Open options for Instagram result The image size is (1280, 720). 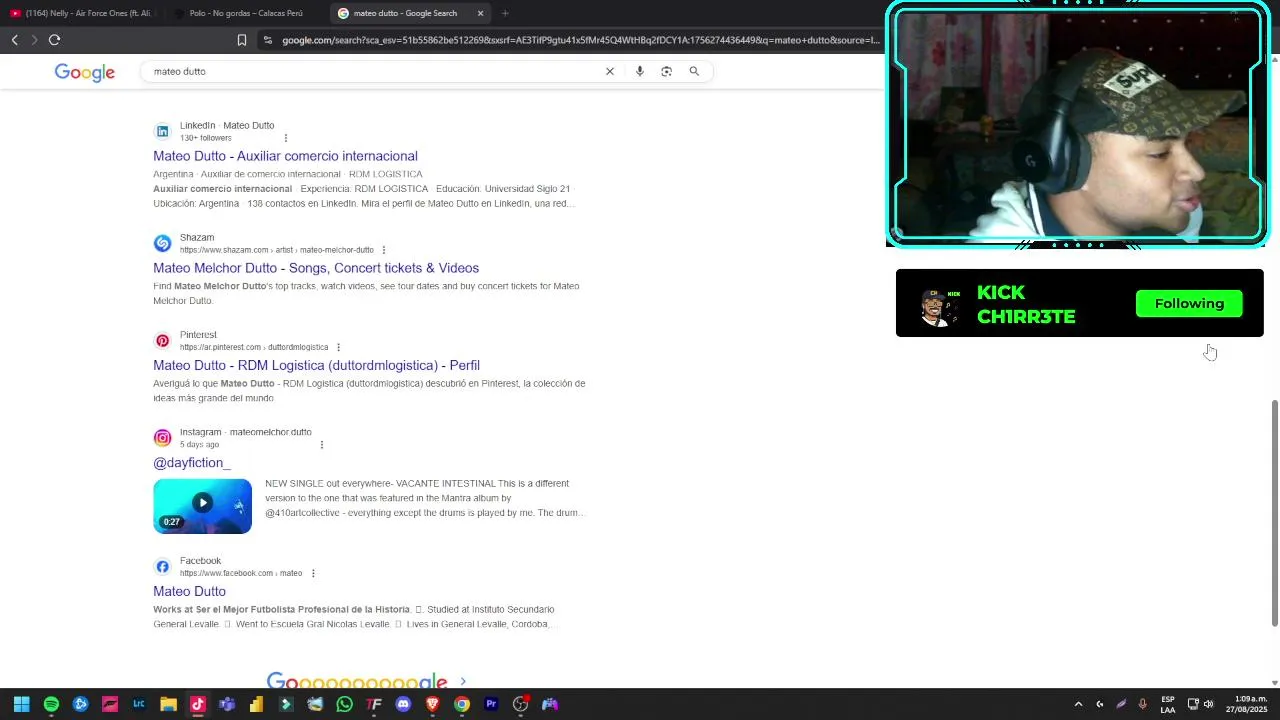(321, 445)
